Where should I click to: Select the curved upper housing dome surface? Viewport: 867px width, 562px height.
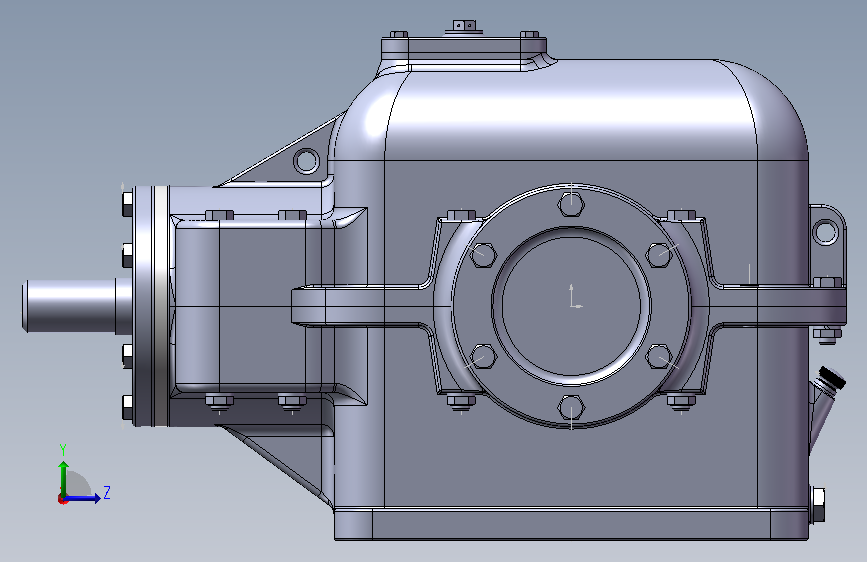(570, 111)
